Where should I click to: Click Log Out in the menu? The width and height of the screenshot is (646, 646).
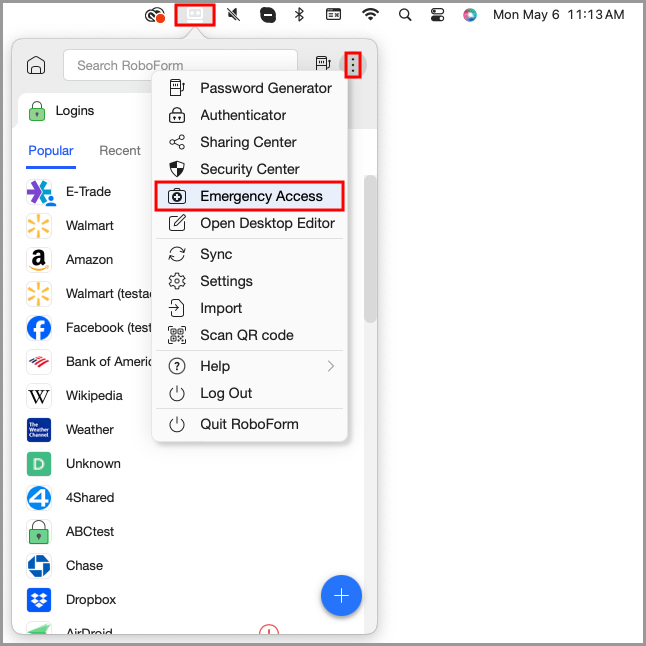click(250, 393)
